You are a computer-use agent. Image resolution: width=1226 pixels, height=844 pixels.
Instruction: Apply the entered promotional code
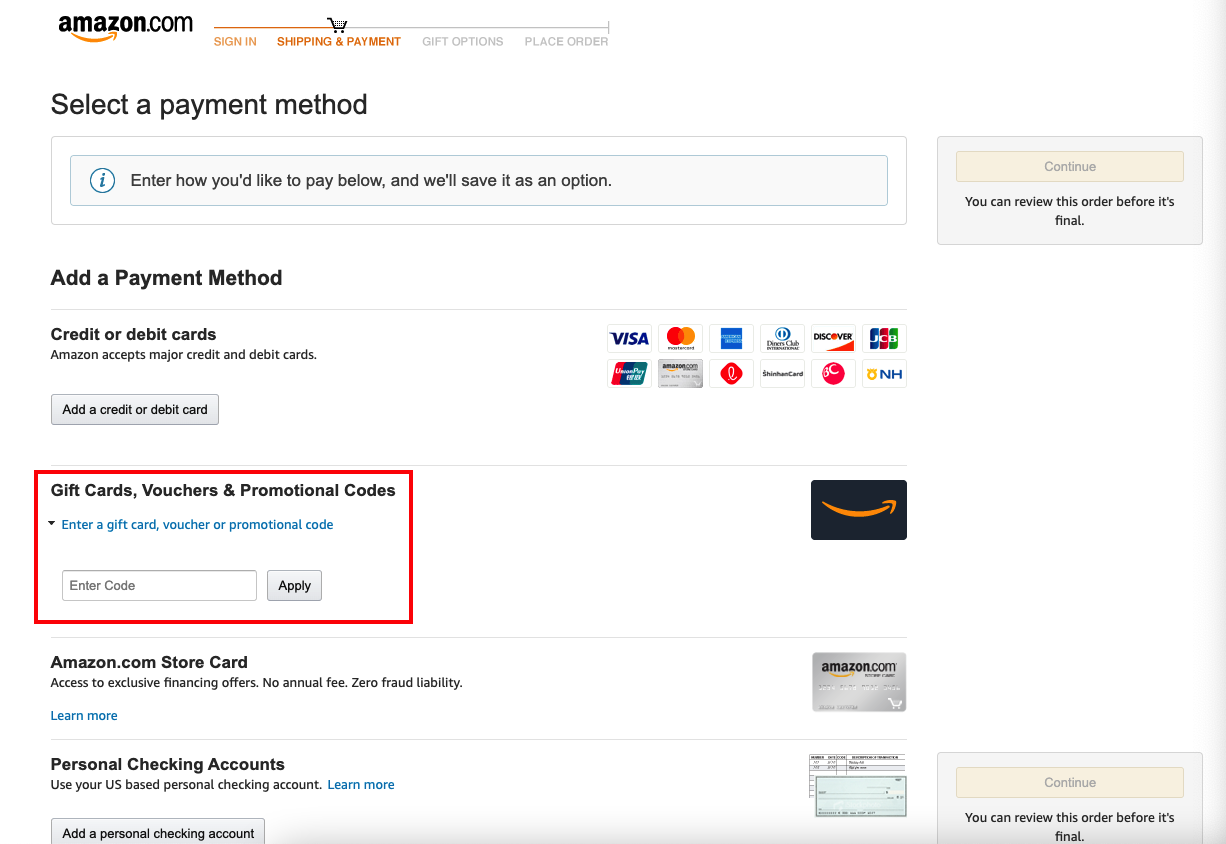pos(294,585)
